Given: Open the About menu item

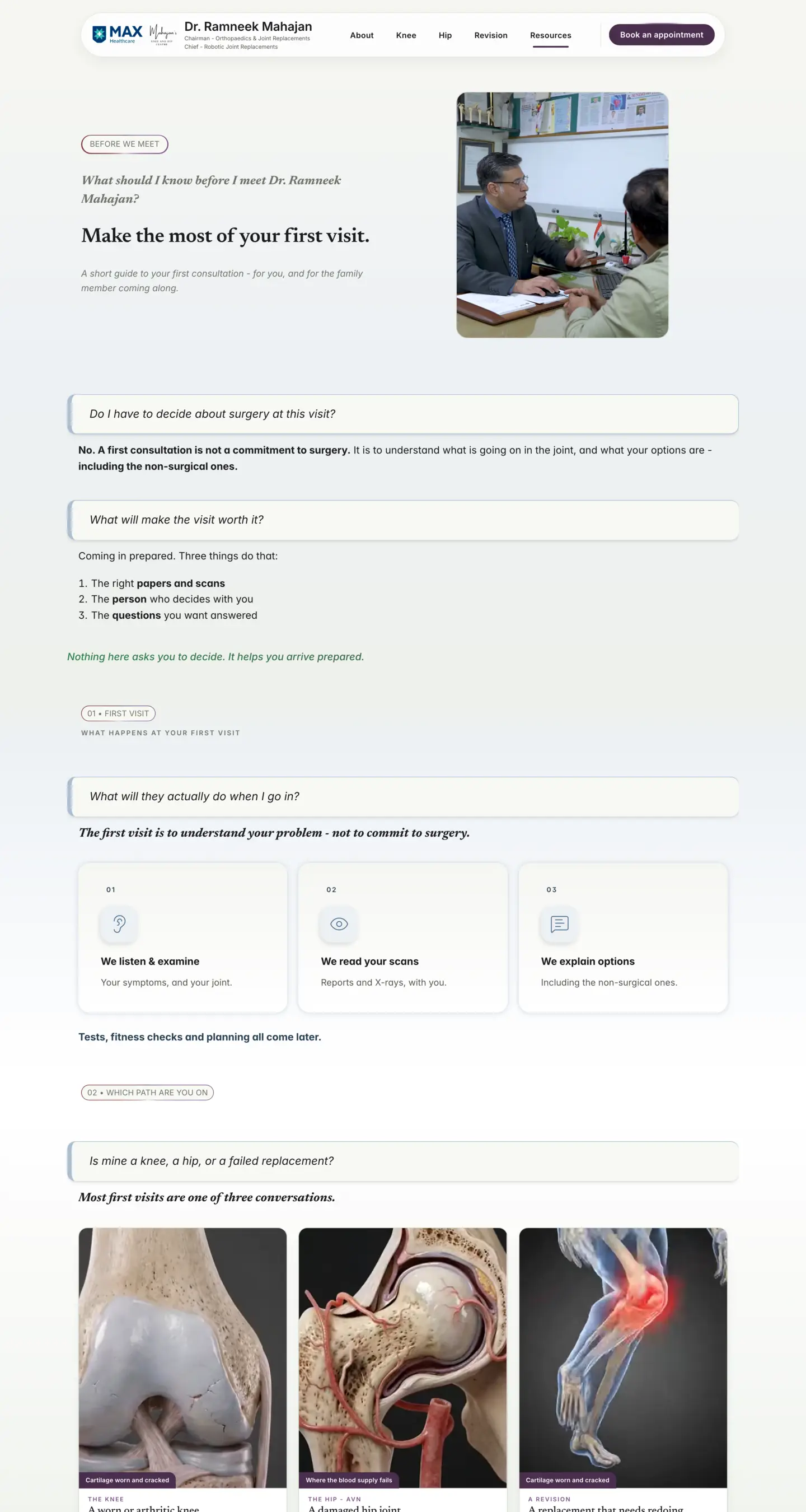Looking at the screenshot, I should click(x=362, y=35).
